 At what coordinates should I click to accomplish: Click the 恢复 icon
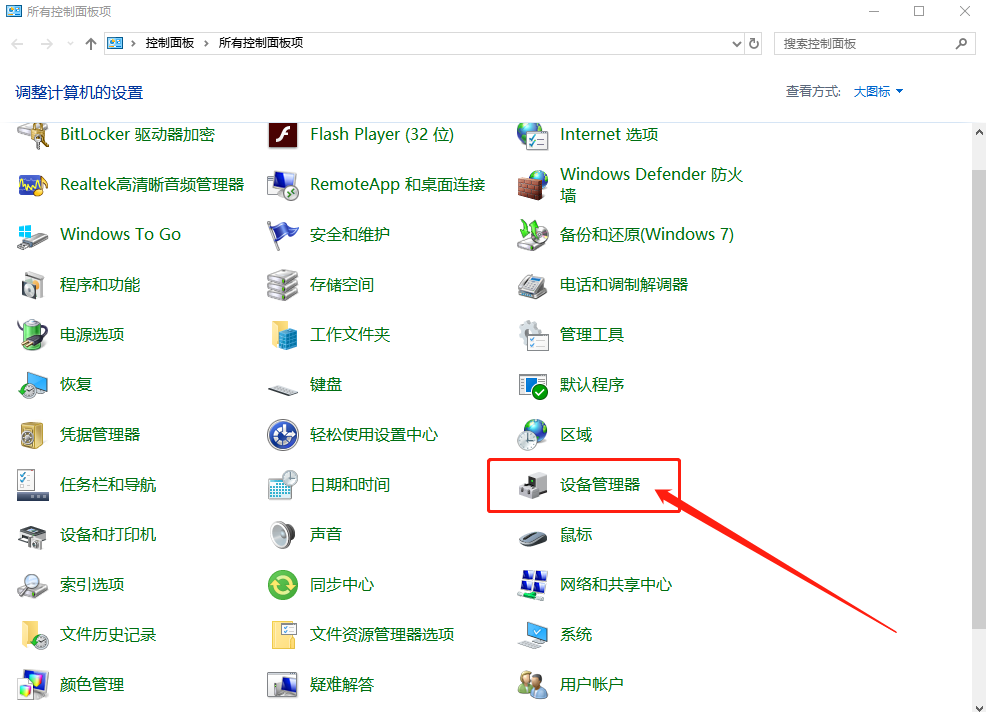click(x=33, y=385)
